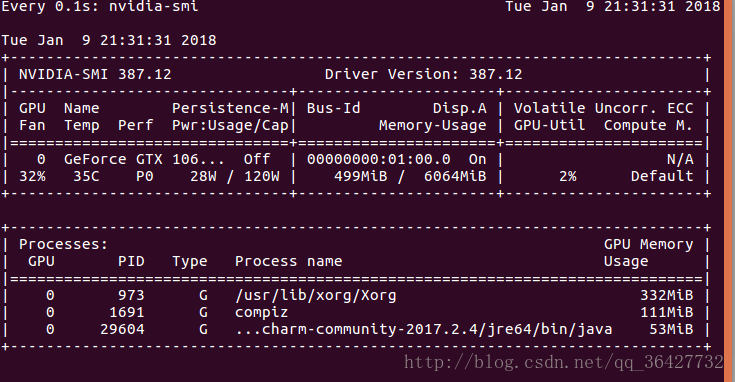Image resolution: width=735 pixels, height=382 pixels.
Task: Click the 'Every 0.1s: nvidia-smi' watch header
Action: coord(99,7)
